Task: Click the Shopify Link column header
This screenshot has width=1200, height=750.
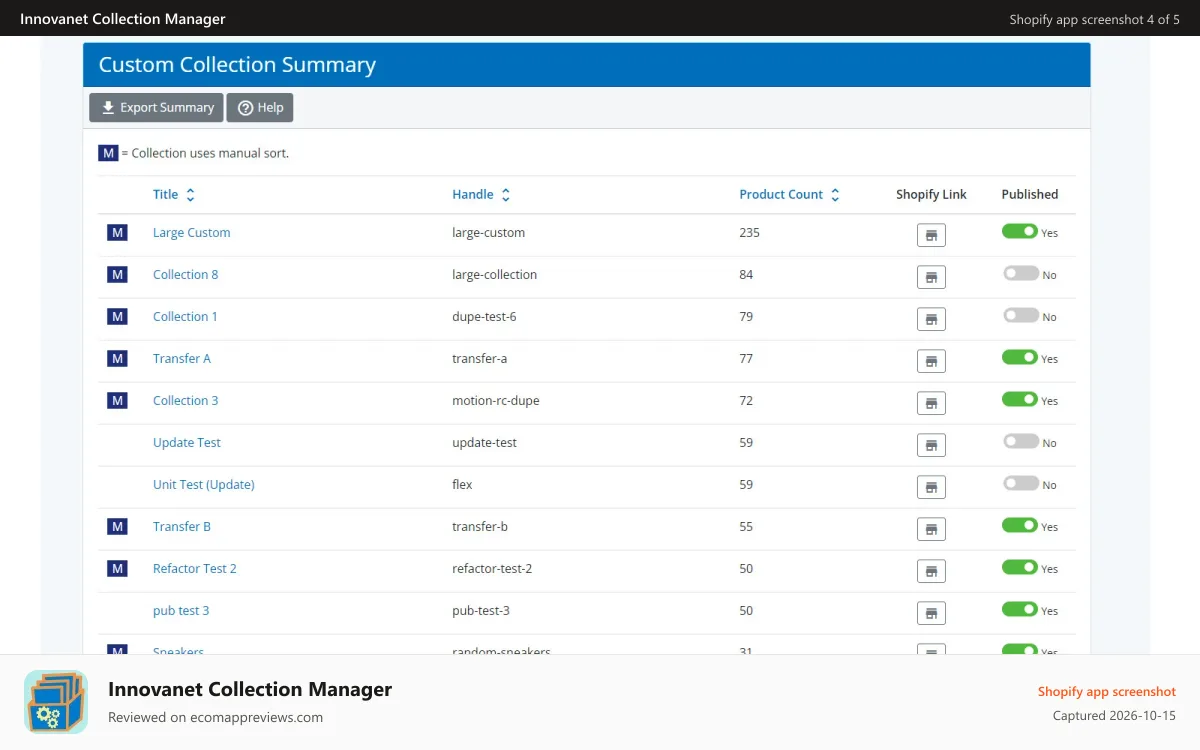Action: tap(931, 195)
